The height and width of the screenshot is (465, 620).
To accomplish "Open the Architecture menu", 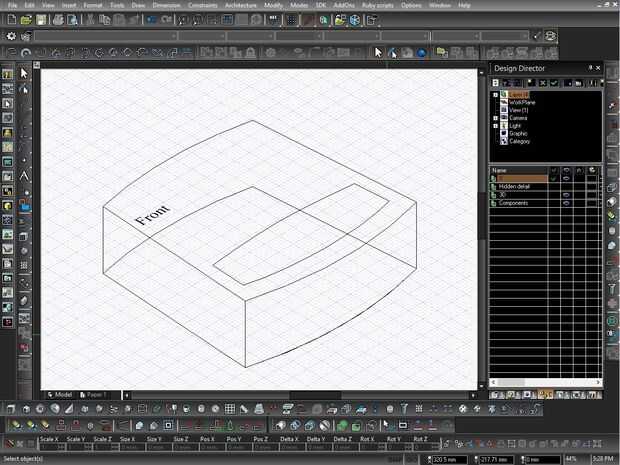I will point(240,5).
